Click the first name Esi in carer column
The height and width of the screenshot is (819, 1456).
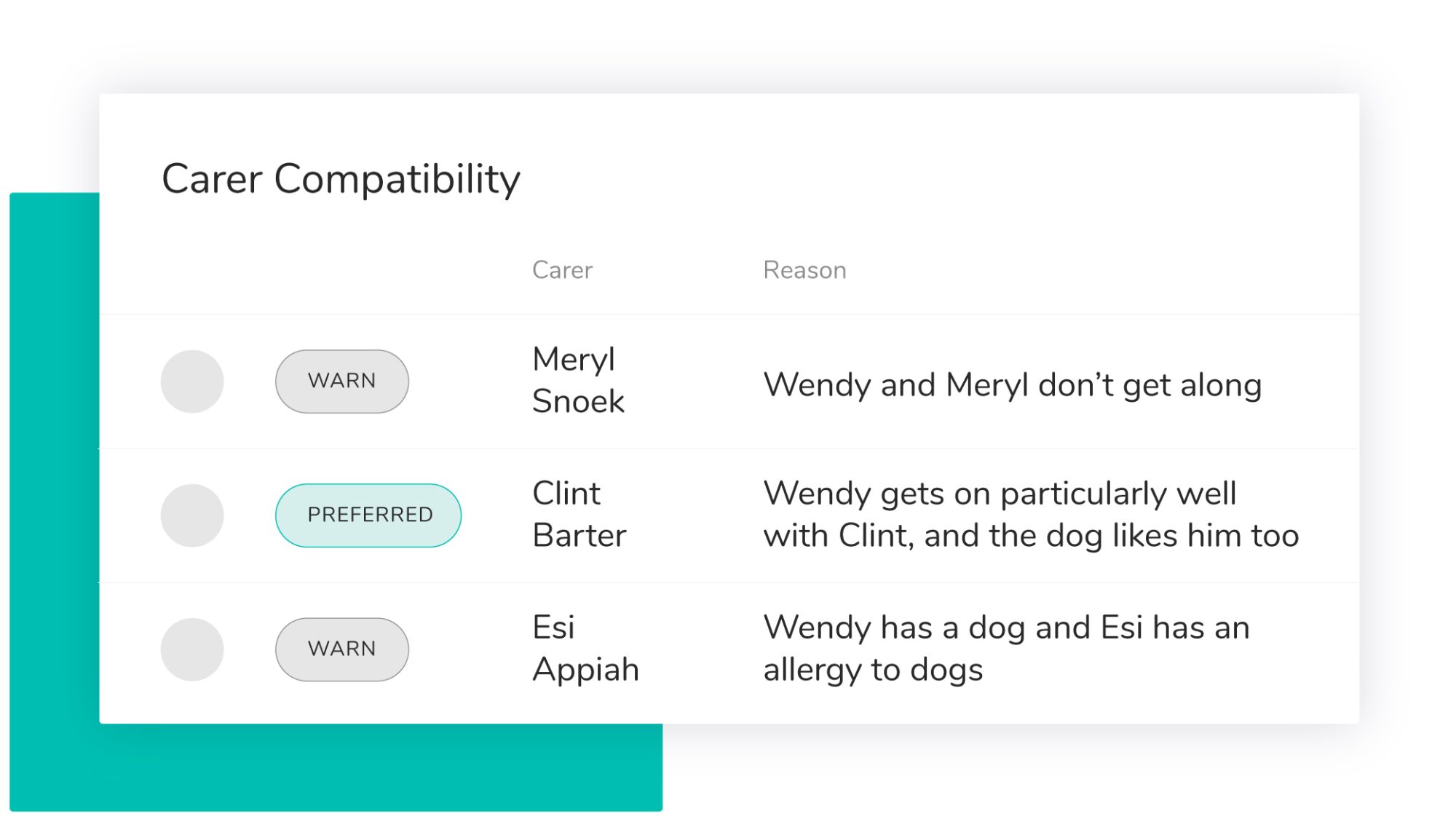pyautogui.click(x=553, y=628)
